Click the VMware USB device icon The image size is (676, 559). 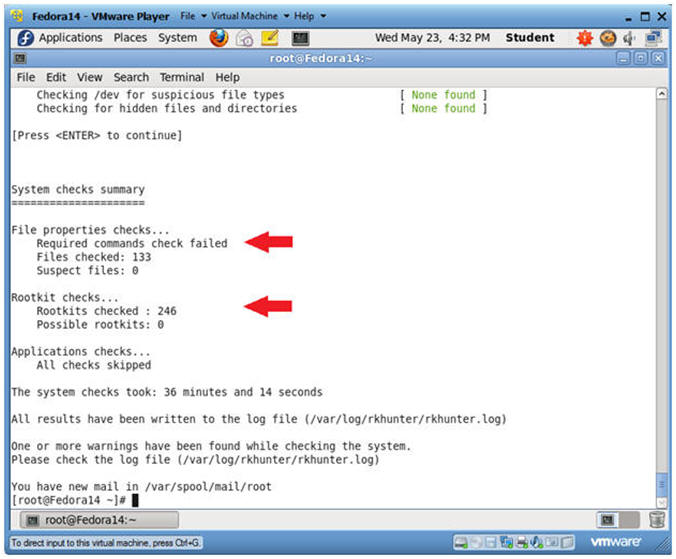[x=552, y=543]
